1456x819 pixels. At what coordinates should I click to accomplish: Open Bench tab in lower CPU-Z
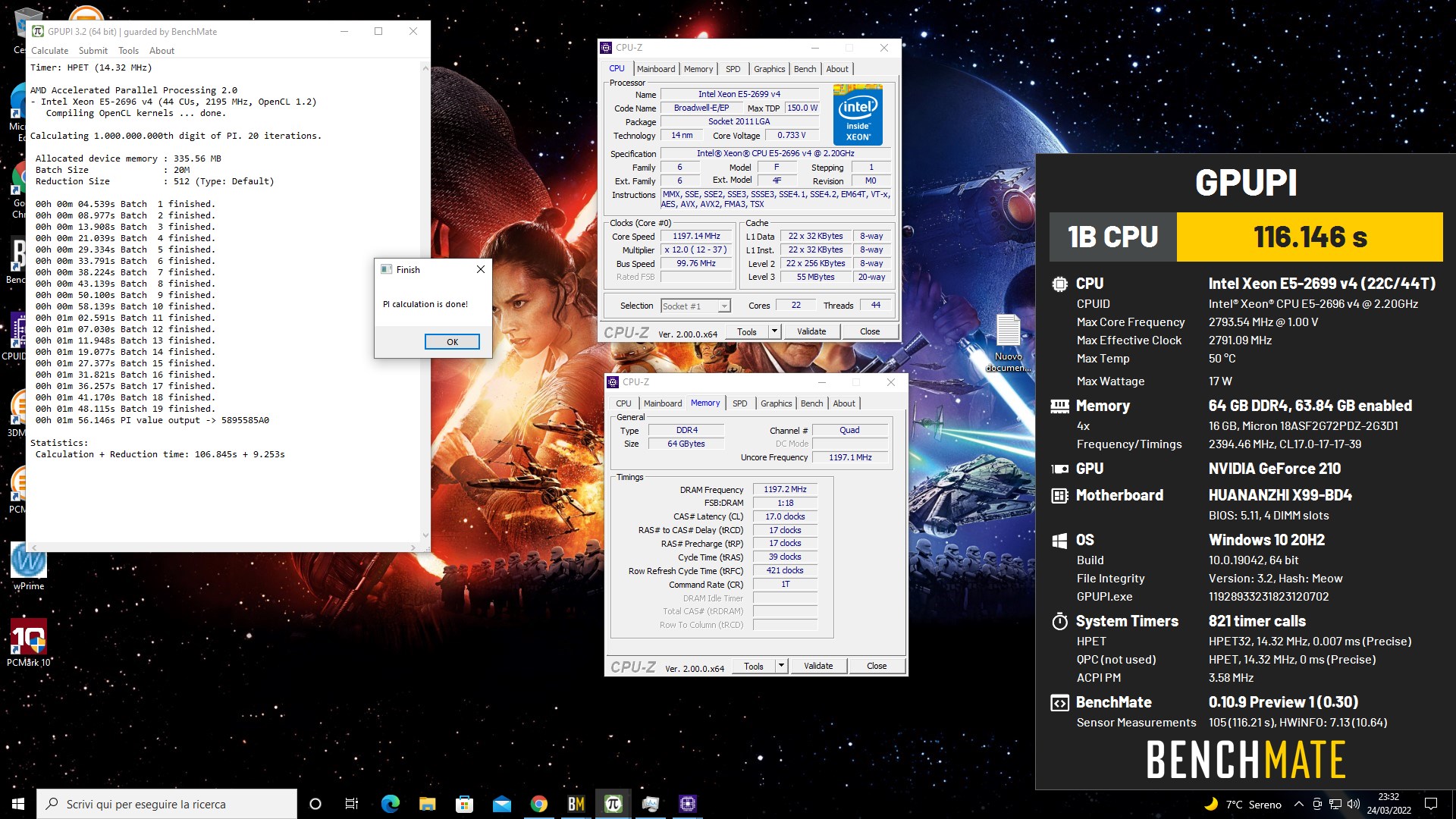811,403
